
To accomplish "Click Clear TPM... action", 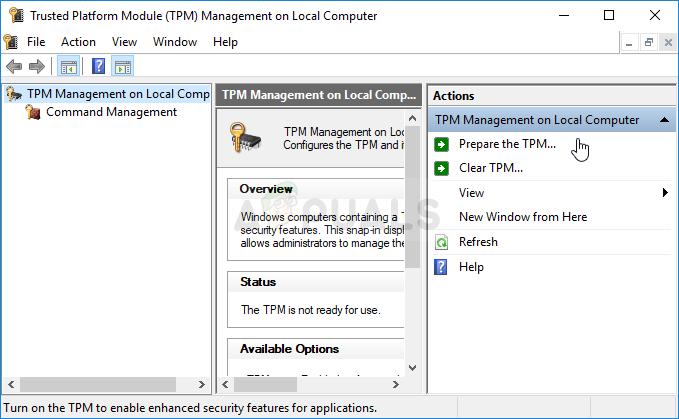I will (491, 168).
